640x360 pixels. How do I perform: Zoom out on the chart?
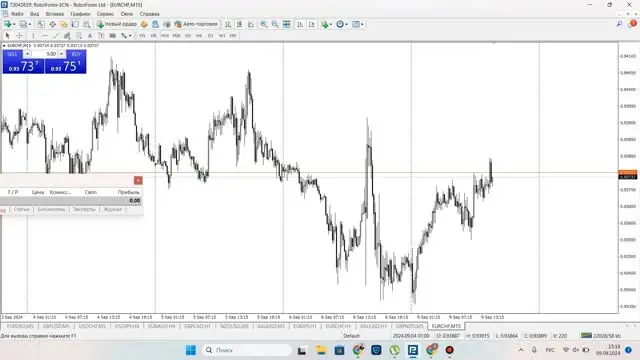[x=275, y=24]
